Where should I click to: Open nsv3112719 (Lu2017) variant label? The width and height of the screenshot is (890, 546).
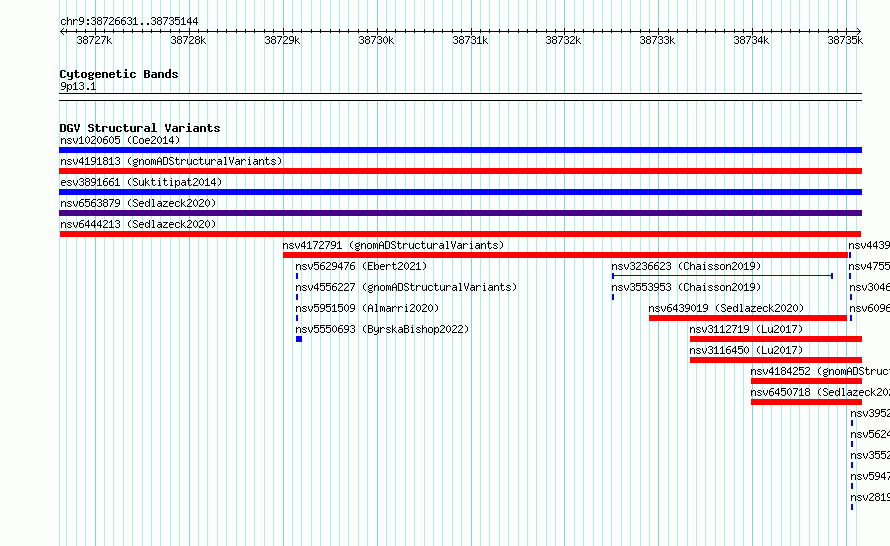[x=746, y=329]
